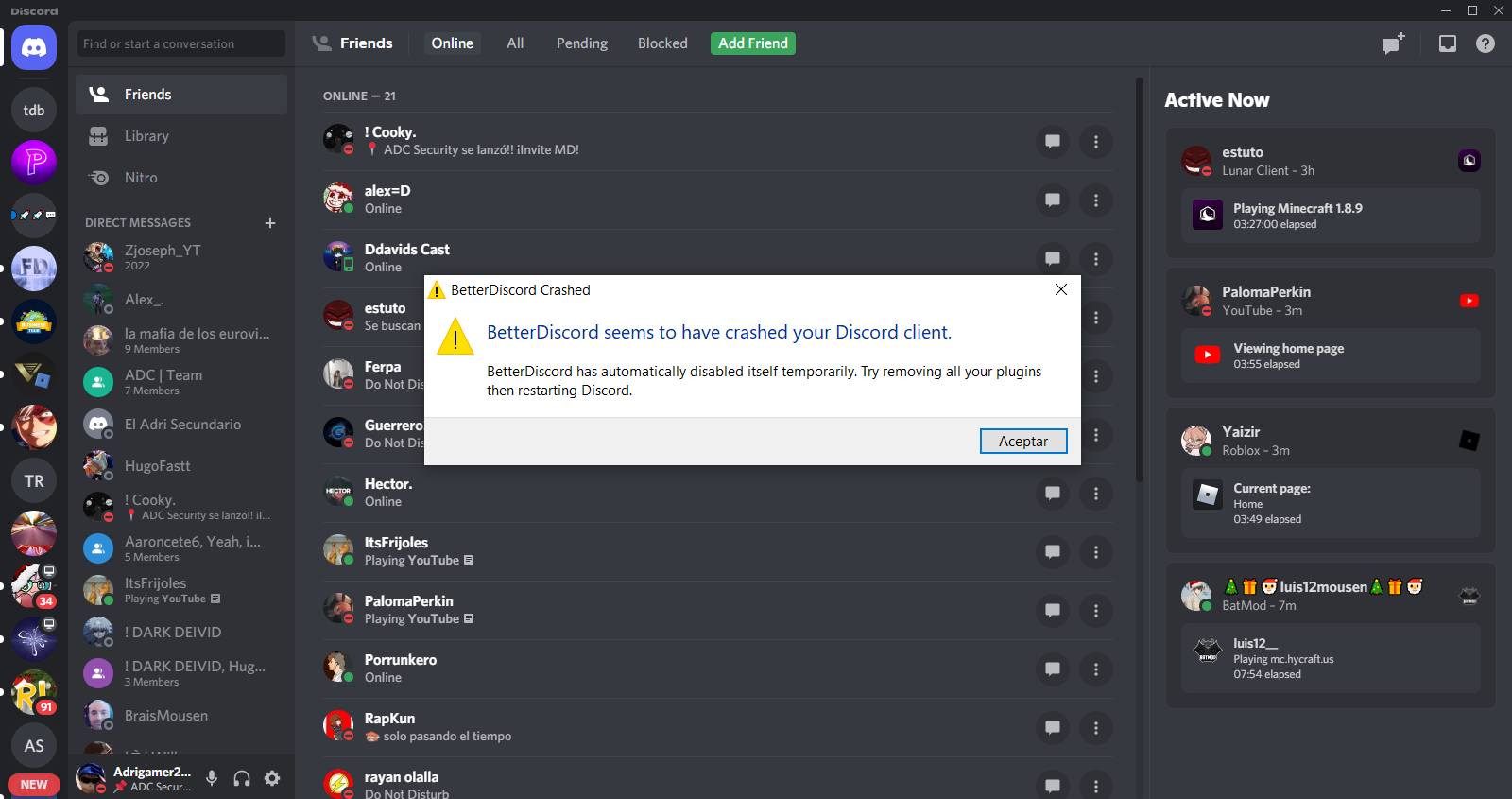Open the TR server
1512x799 pixels.
34,480
